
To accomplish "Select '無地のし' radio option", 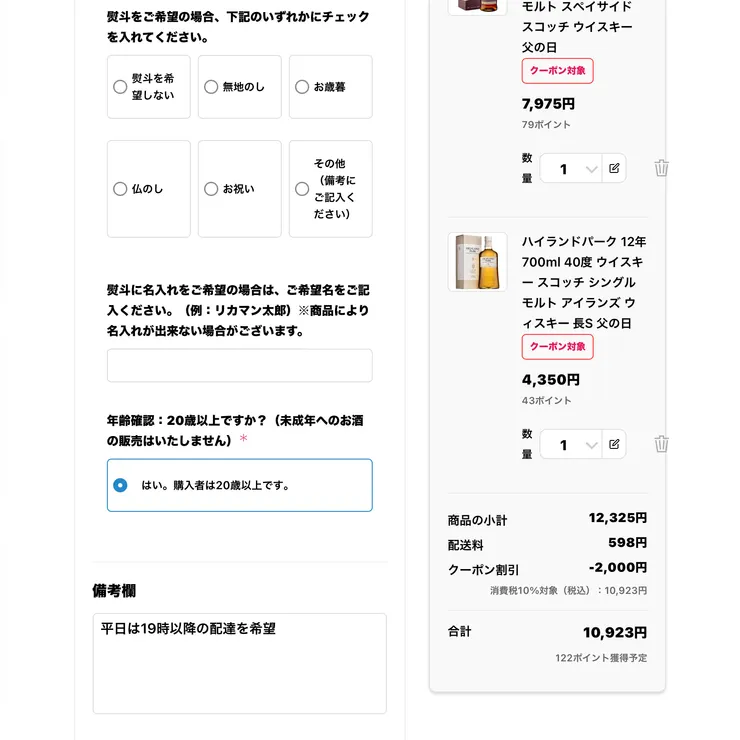I will [x=211, y=87].
